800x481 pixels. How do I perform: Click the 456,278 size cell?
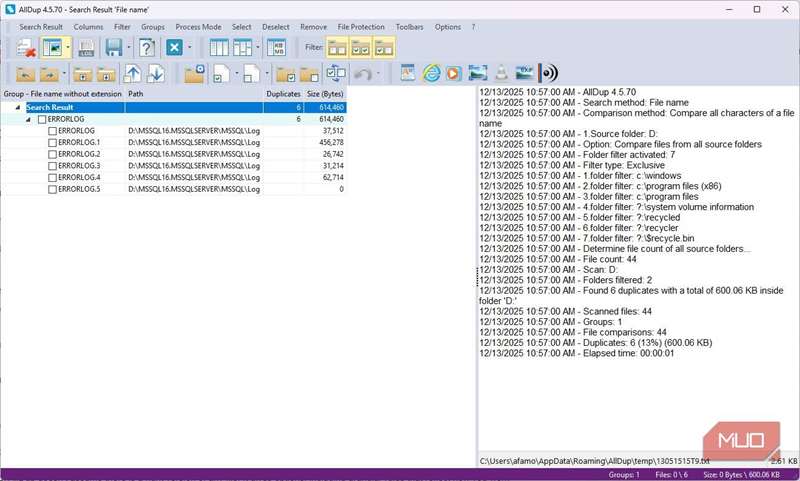pos(331,143)
